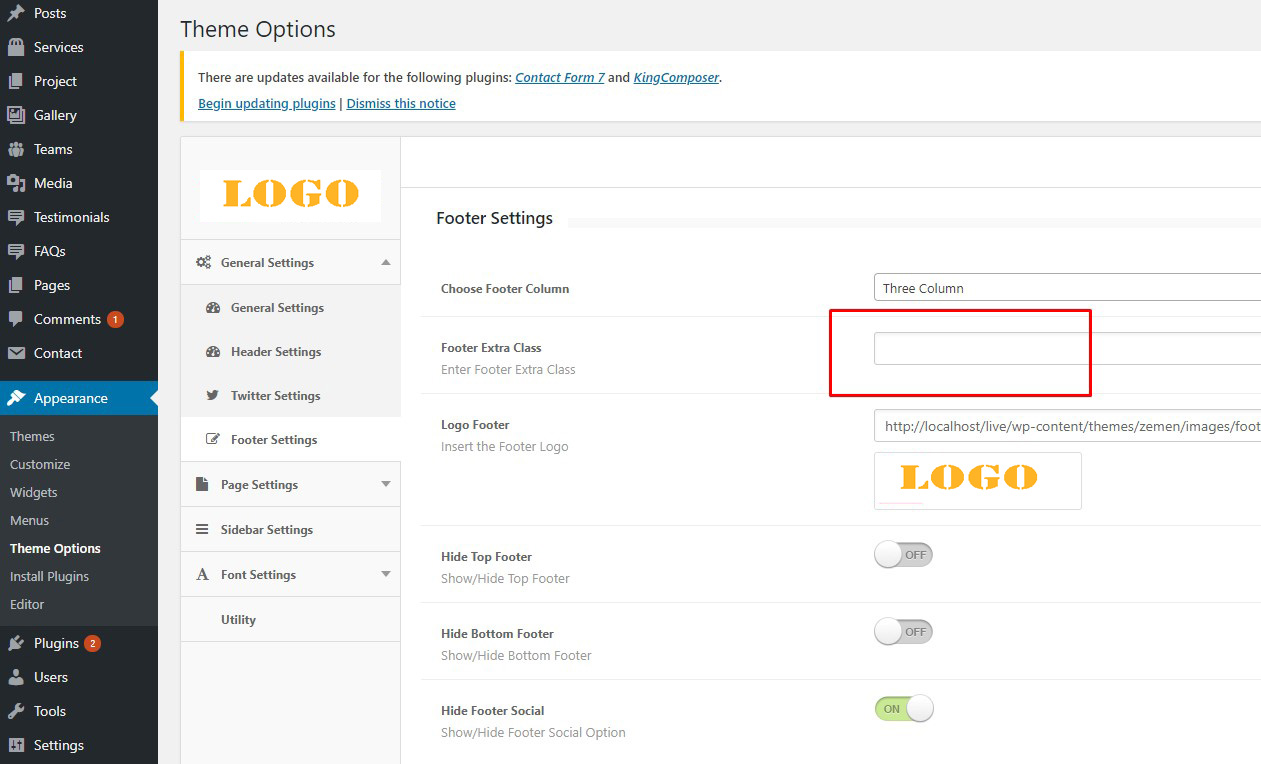
Task: Click the Contact envelope icon
Action: pos(16,353)
